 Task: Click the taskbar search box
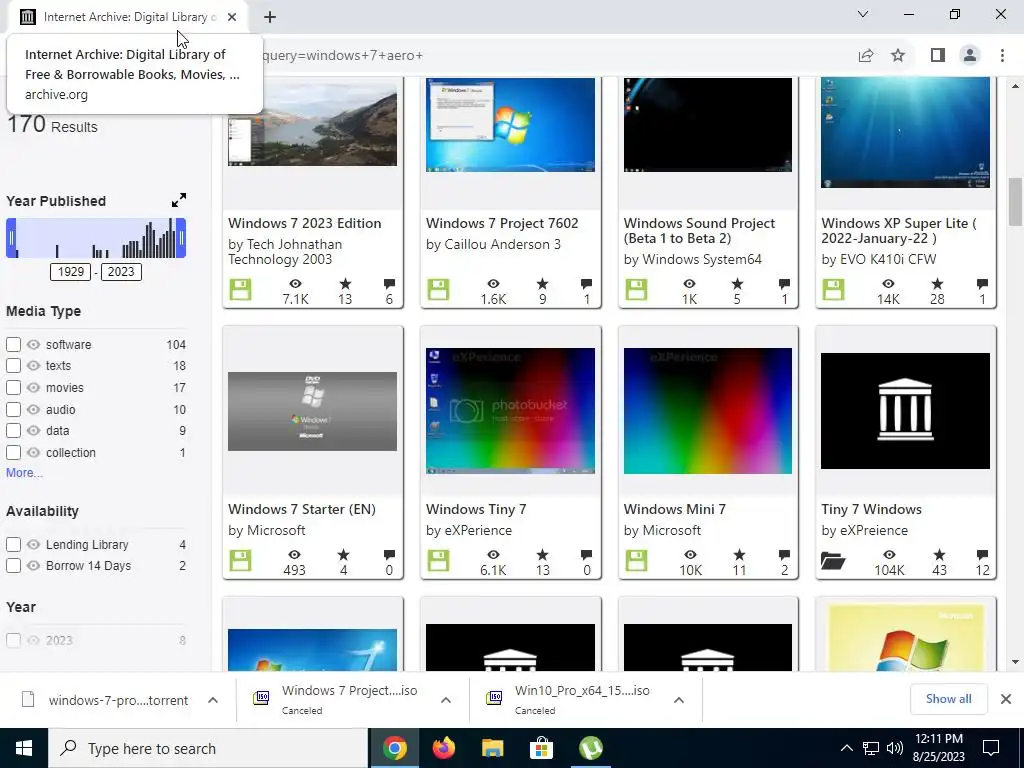pyautogui.click(x=208, y=748)
